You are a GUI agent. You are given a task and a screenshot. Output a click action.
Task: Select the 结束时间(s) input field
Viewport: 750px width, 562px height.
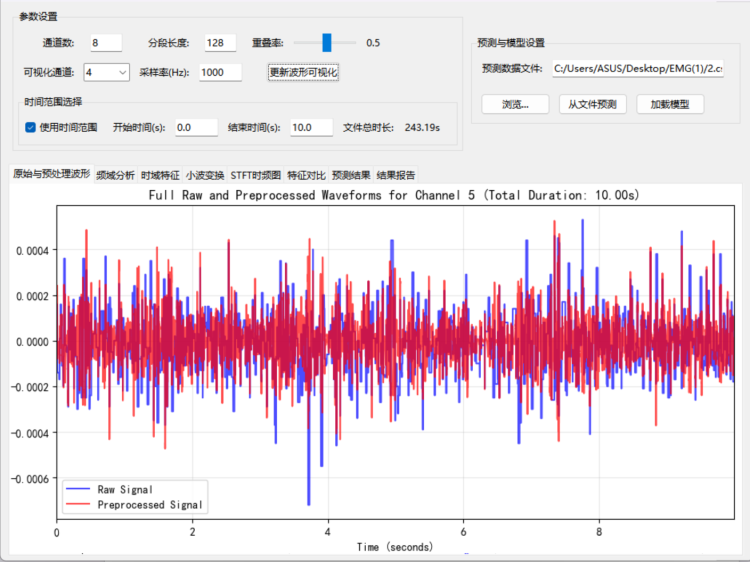click(x=311, y=128)
